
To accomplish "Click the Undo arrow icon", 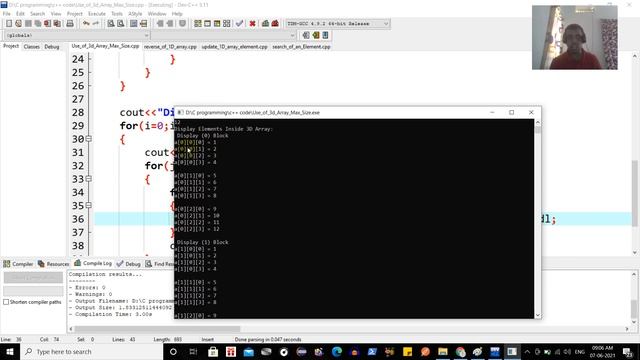I will coord(86,24).
